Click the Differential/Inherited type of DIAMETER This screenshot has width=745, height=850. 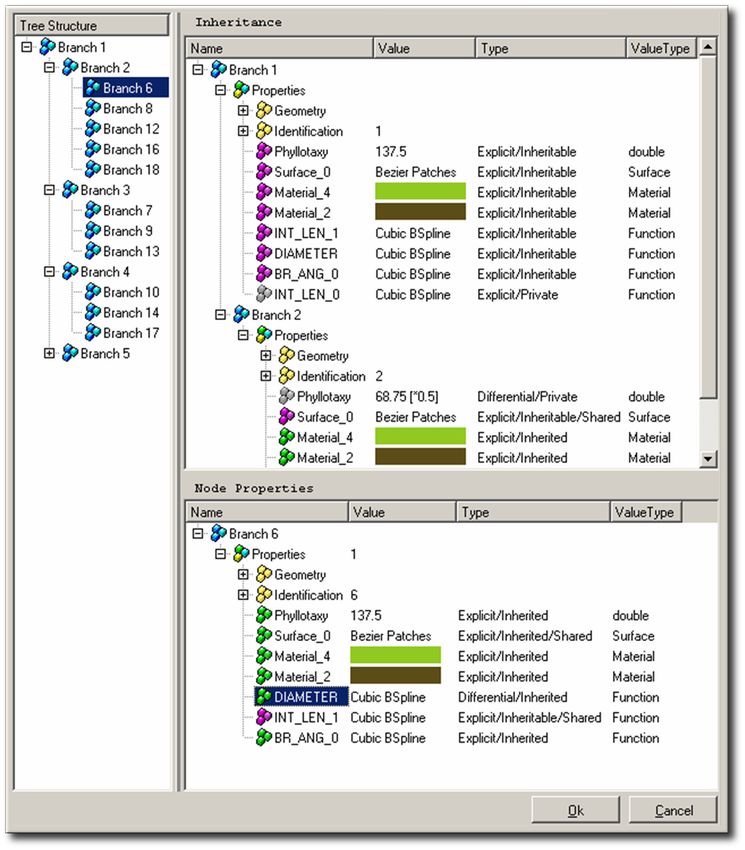click(512, 697)
